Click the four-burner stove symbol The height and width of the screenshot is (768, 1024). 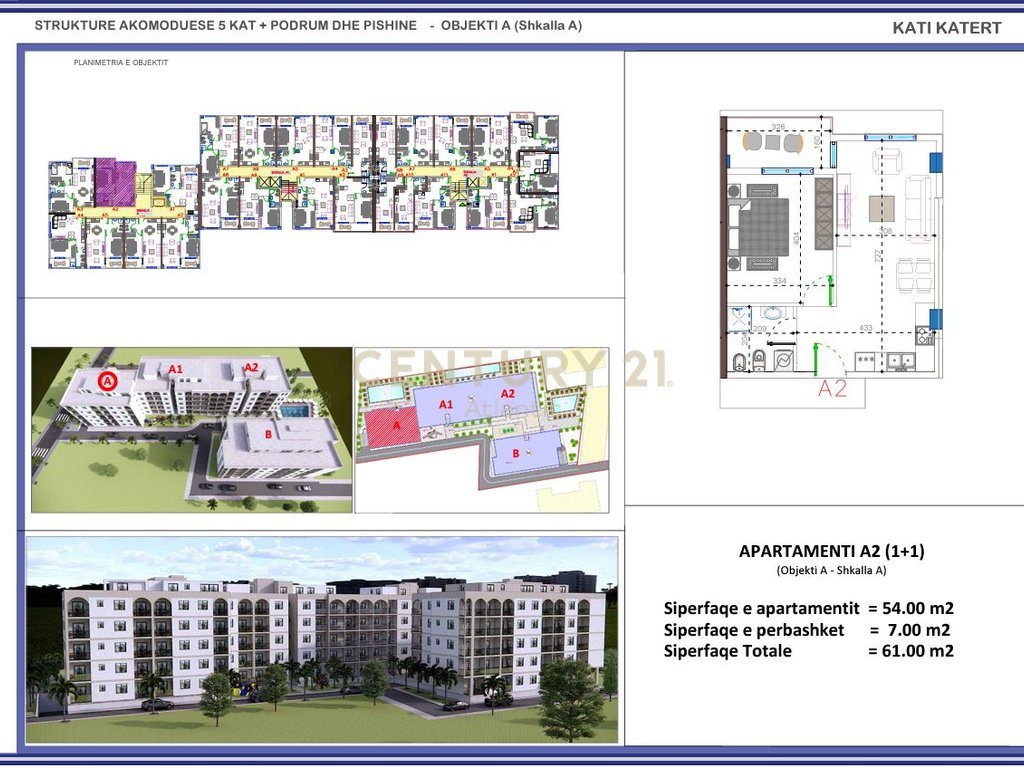pyautogui.click(x=925, y=336)
